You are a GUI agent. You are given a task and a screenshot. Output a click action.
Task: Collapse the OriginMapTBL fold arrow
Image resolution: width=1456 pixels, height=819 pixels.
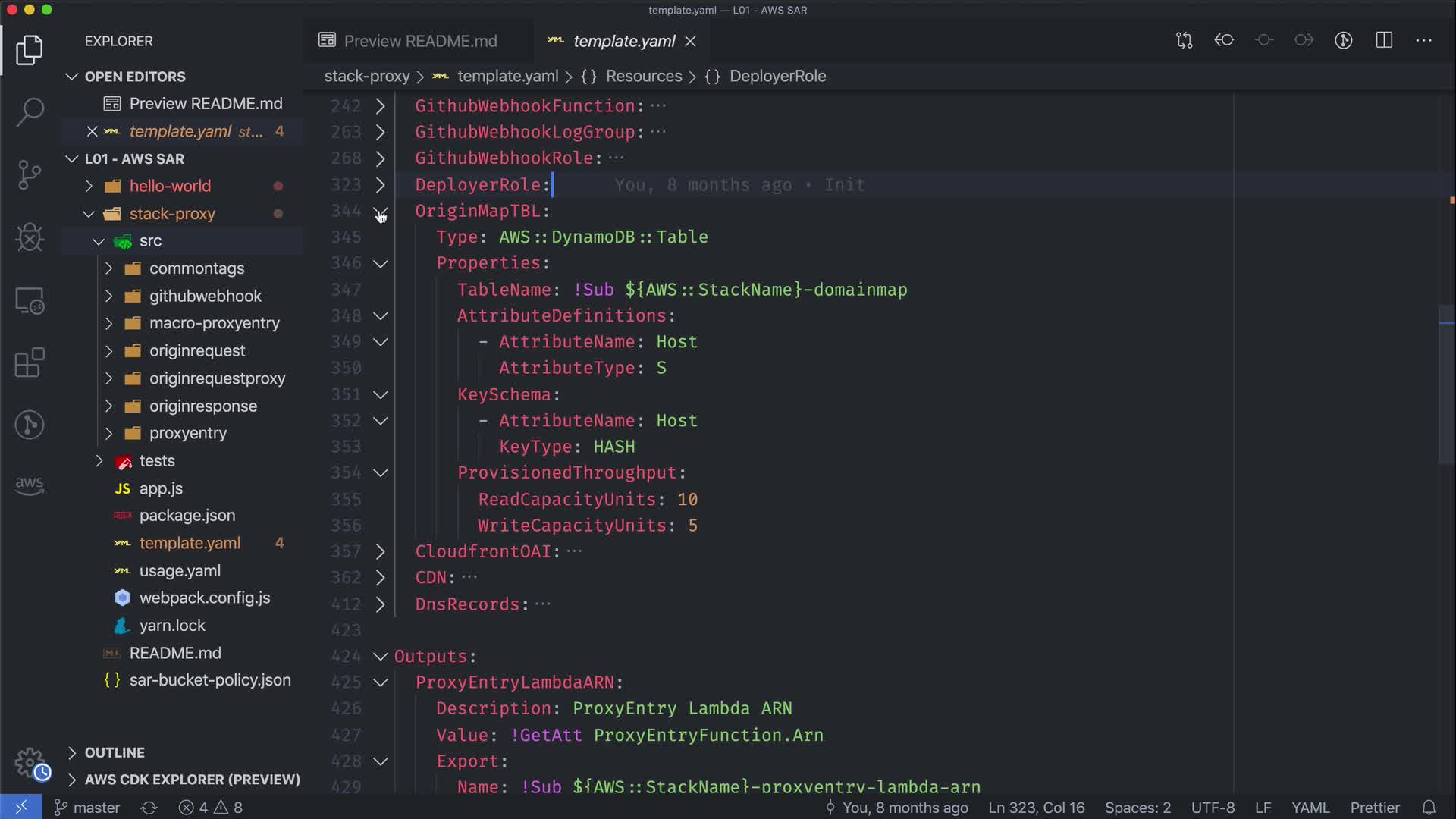(x=381, y=212)
